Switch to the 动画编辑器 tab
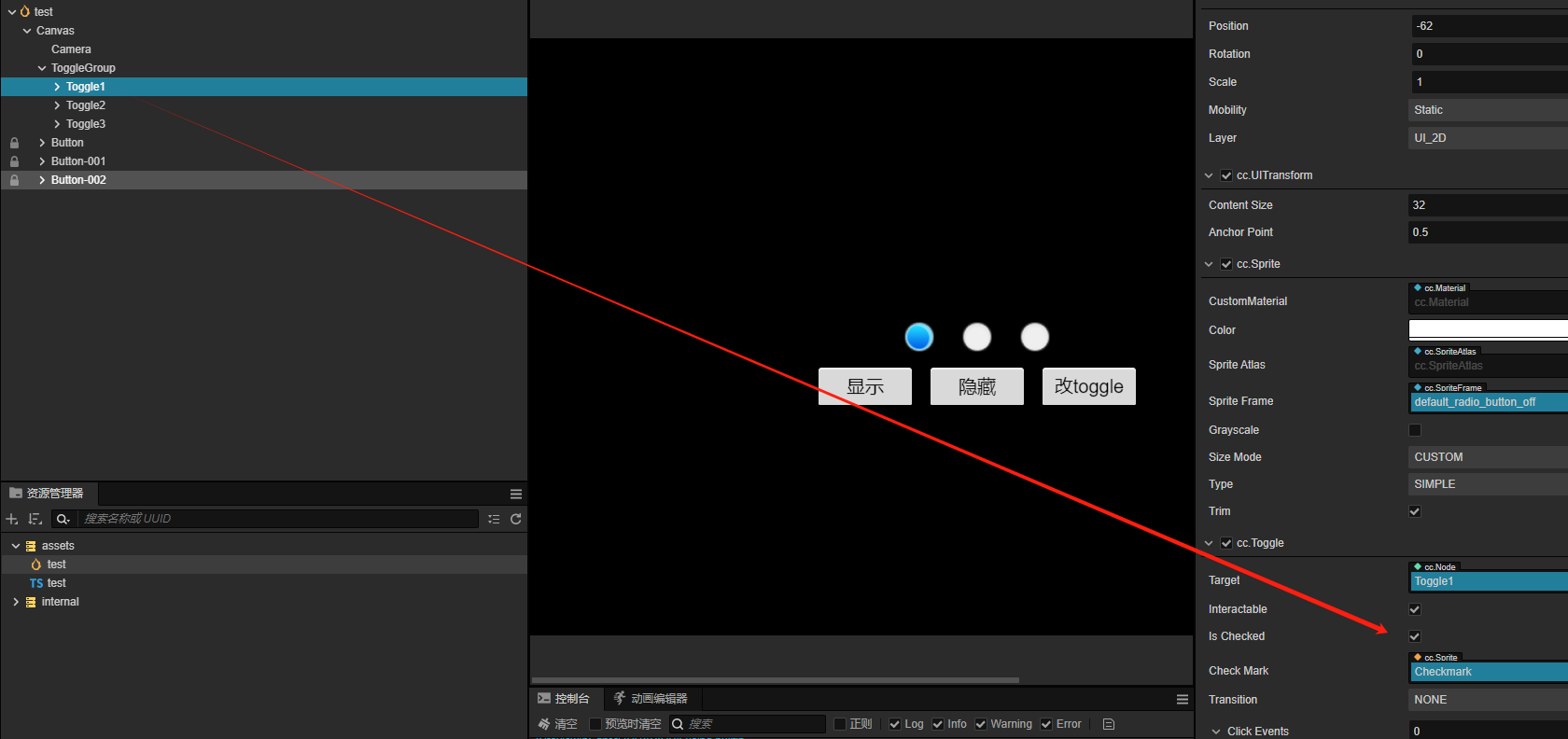The height and width of the screenshot is (739, 1568). [651, 699]
